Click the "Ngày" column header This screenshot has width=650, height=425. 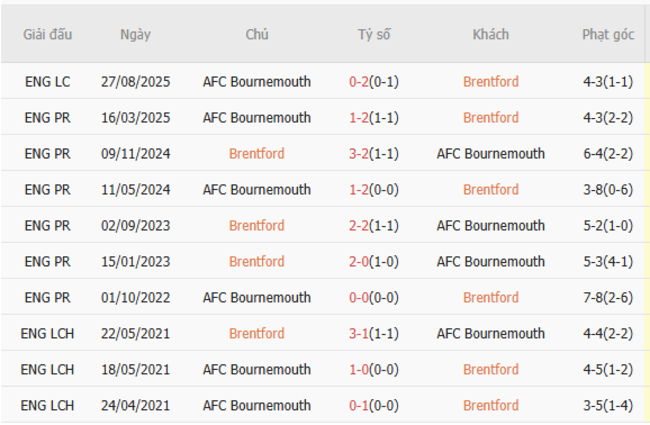point(135,35)
